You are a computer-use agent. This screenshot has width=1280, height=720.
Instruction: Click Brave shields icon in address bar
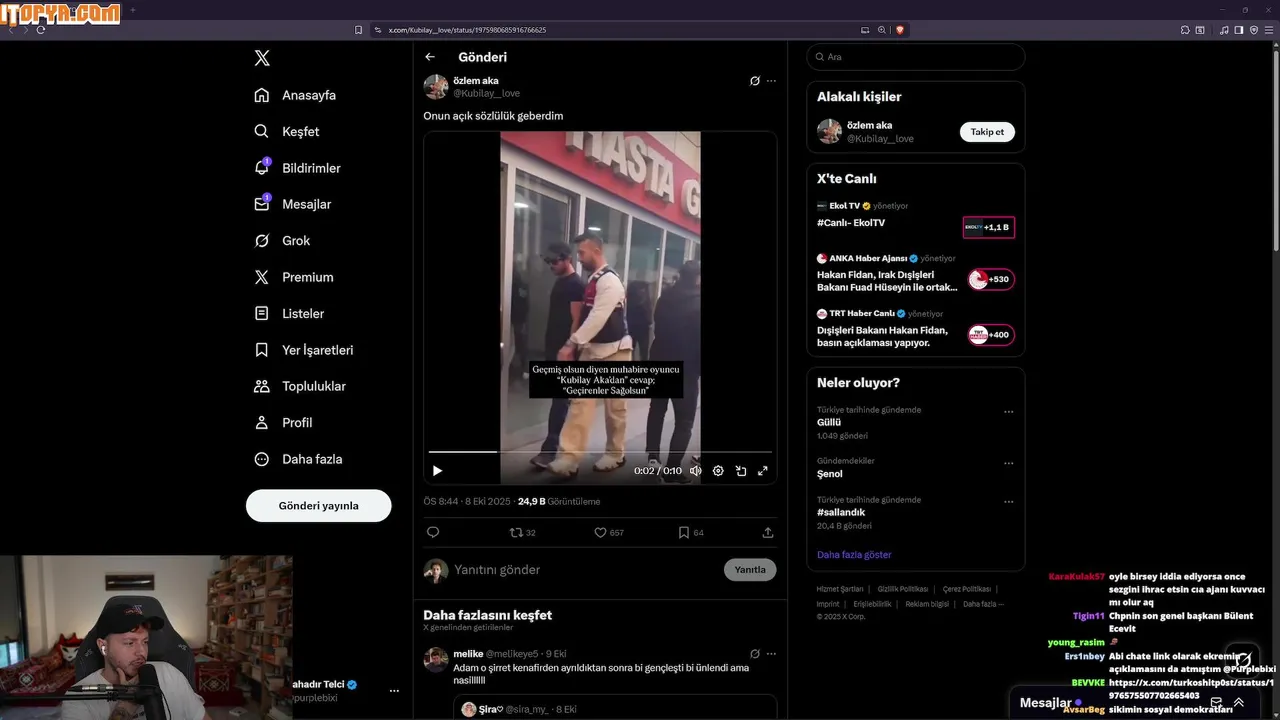(x=900, y=30)
